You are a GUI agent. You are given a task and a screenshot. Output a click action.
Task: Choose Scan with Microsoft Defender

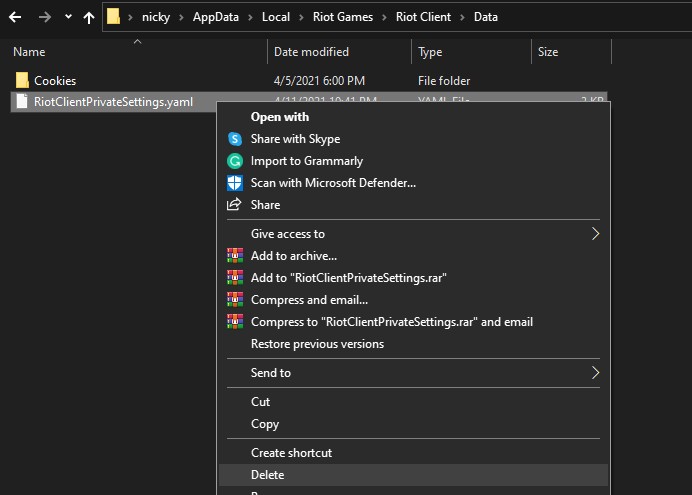[333, 183]
